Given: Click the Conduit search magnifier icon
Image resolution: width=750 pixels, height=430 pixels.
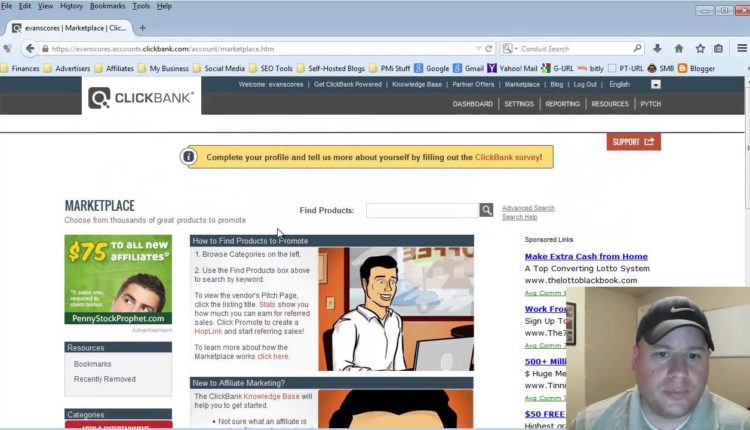Looking at the screenshot, I should click(637, 48).
